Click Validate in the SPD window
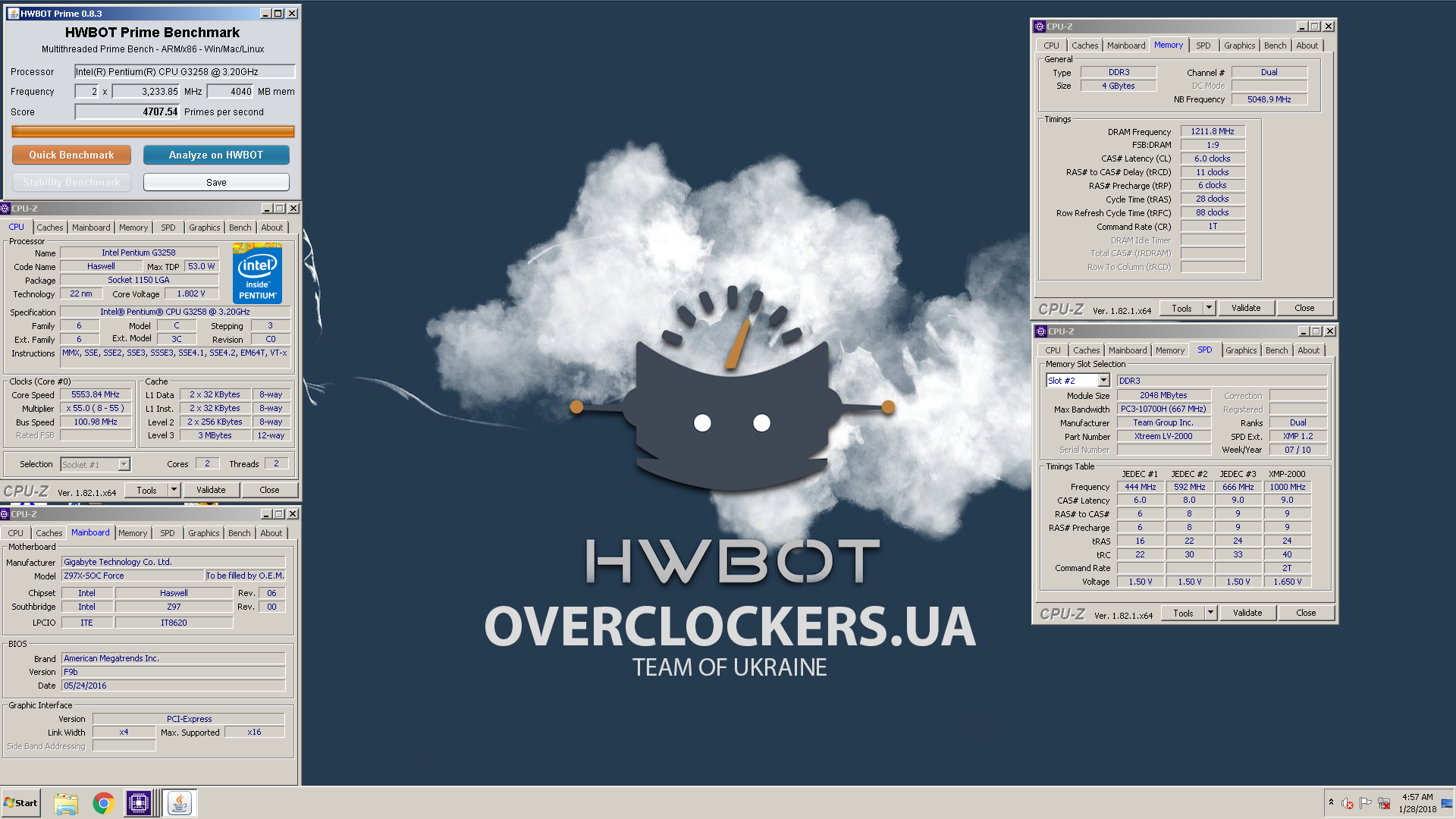The height and width of the screenshot is (819, 1456). (1247, 613)
